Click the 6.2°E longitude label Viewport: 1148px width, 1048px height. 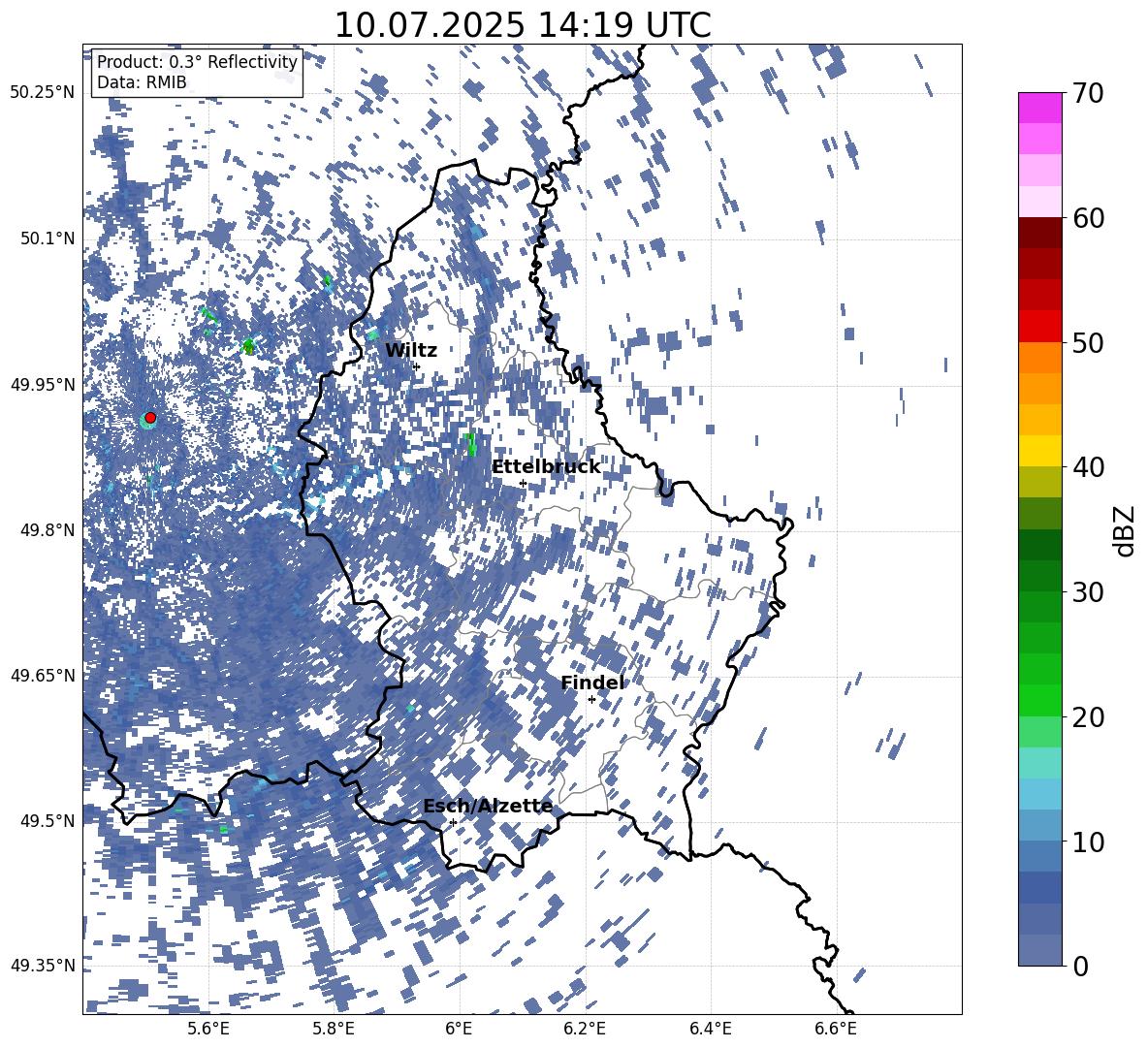tap(585, 1029)
